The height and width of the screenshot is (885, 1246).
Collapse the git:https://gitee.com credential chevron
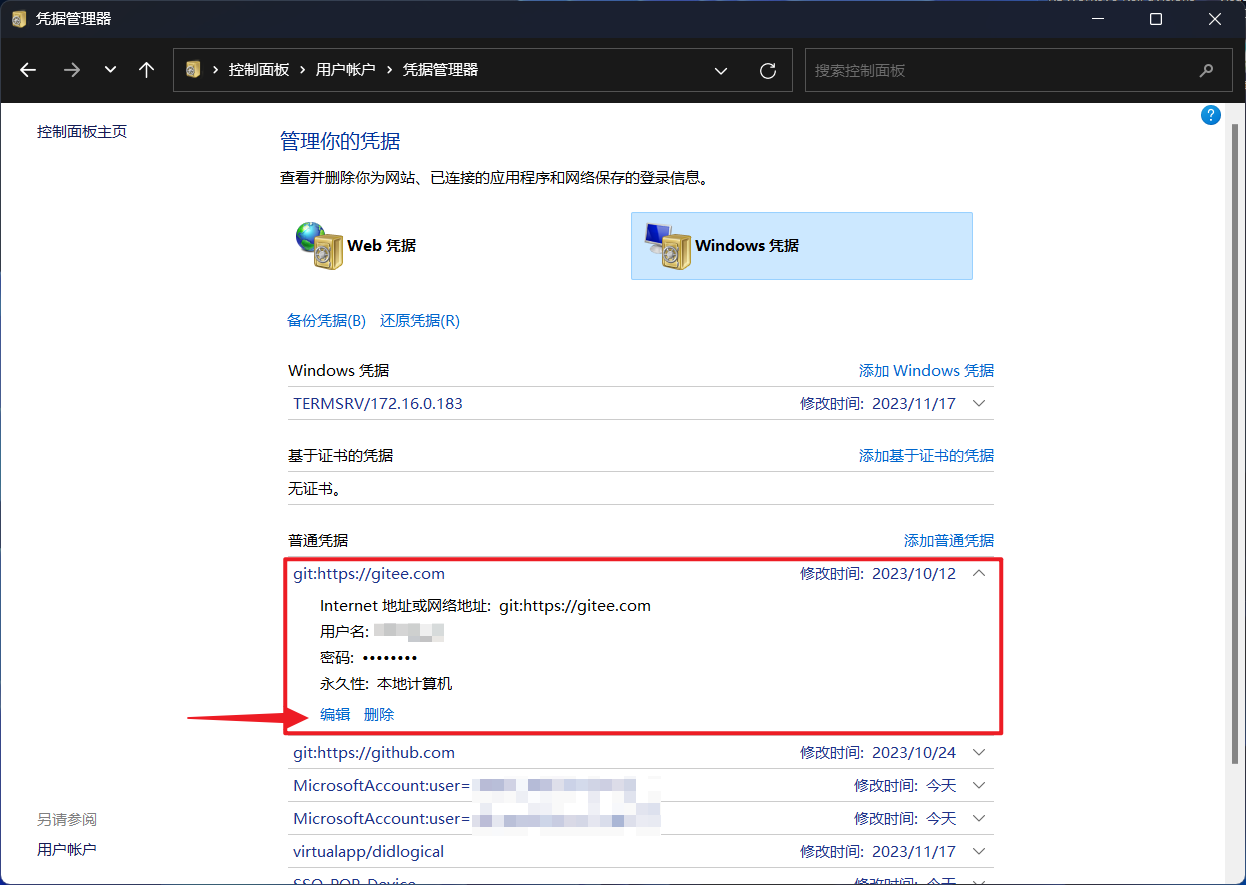click(x=979, y=574)
